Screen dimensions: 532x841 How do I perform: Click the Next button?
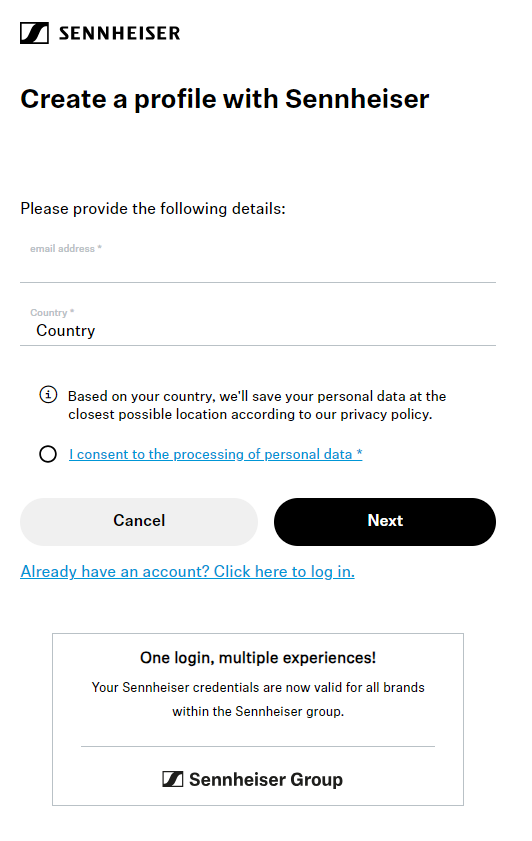click(x=385, y=522)
